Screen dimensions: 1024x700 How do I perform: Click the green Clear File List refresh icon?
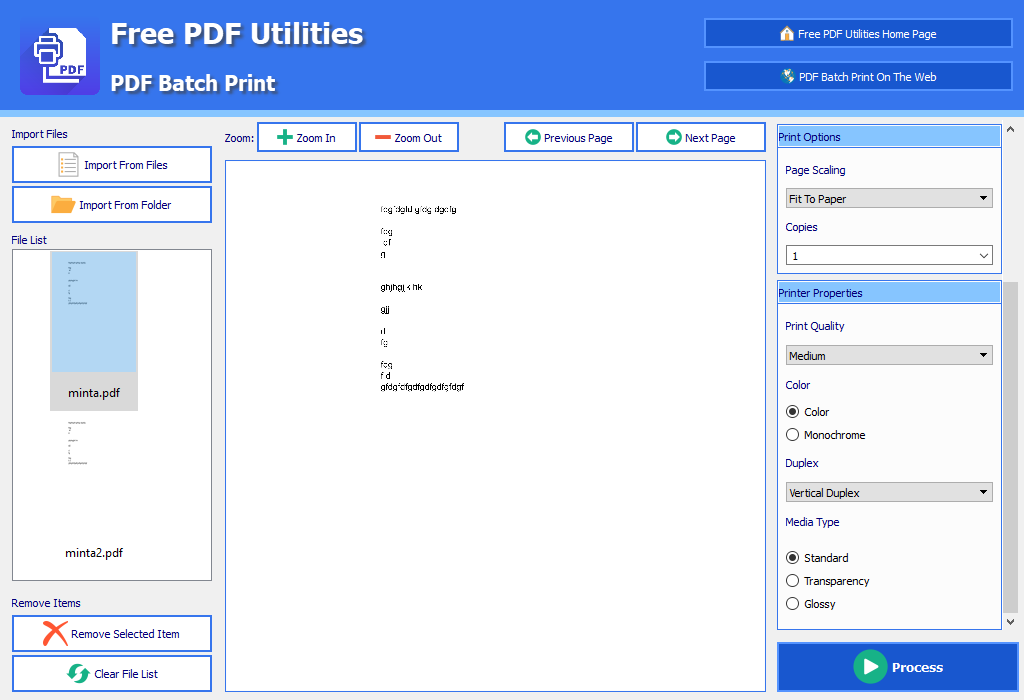78,674
